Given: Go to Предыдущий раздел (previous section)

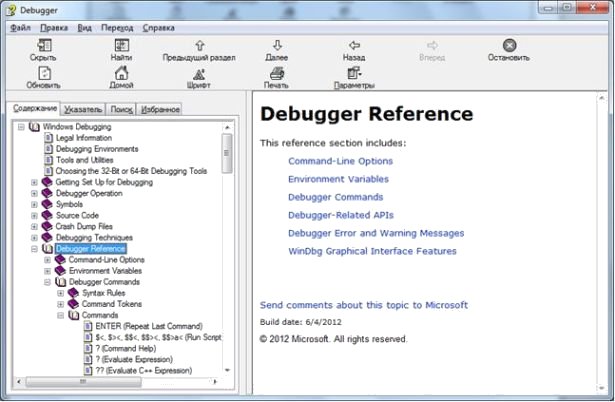Looking at the screenshot, I should [x=199, y=45].
